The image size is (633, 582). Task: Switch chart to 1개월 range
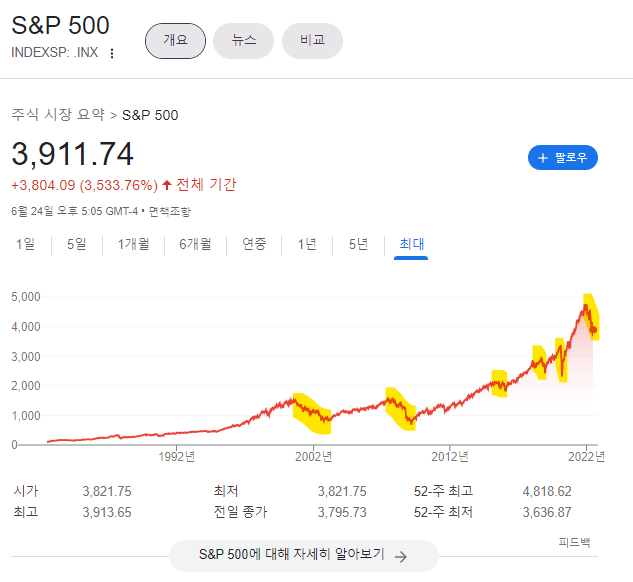point(134,244)
